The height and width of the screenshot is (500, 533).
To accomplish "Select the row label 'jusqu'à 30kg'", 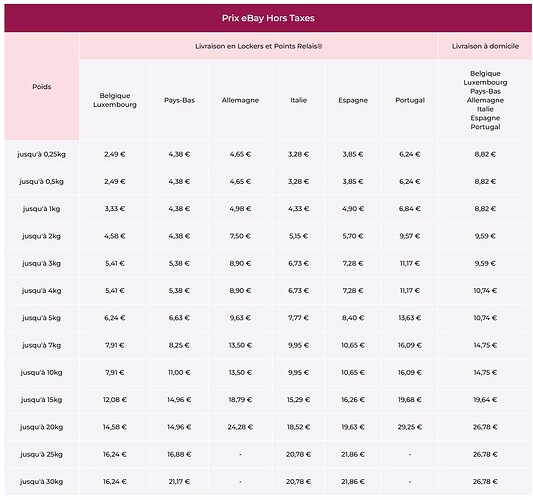I will click(41, 482).
